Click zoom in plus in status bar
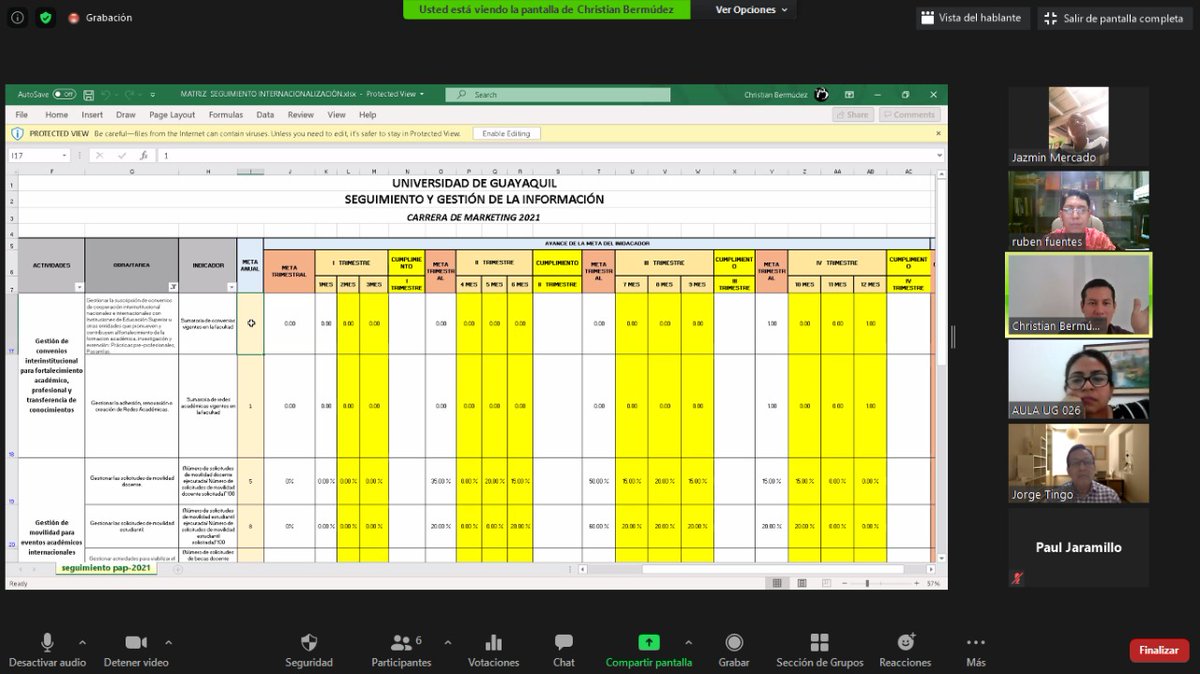1200x674 pixels. pyautogui.click(x=919, y=583)
